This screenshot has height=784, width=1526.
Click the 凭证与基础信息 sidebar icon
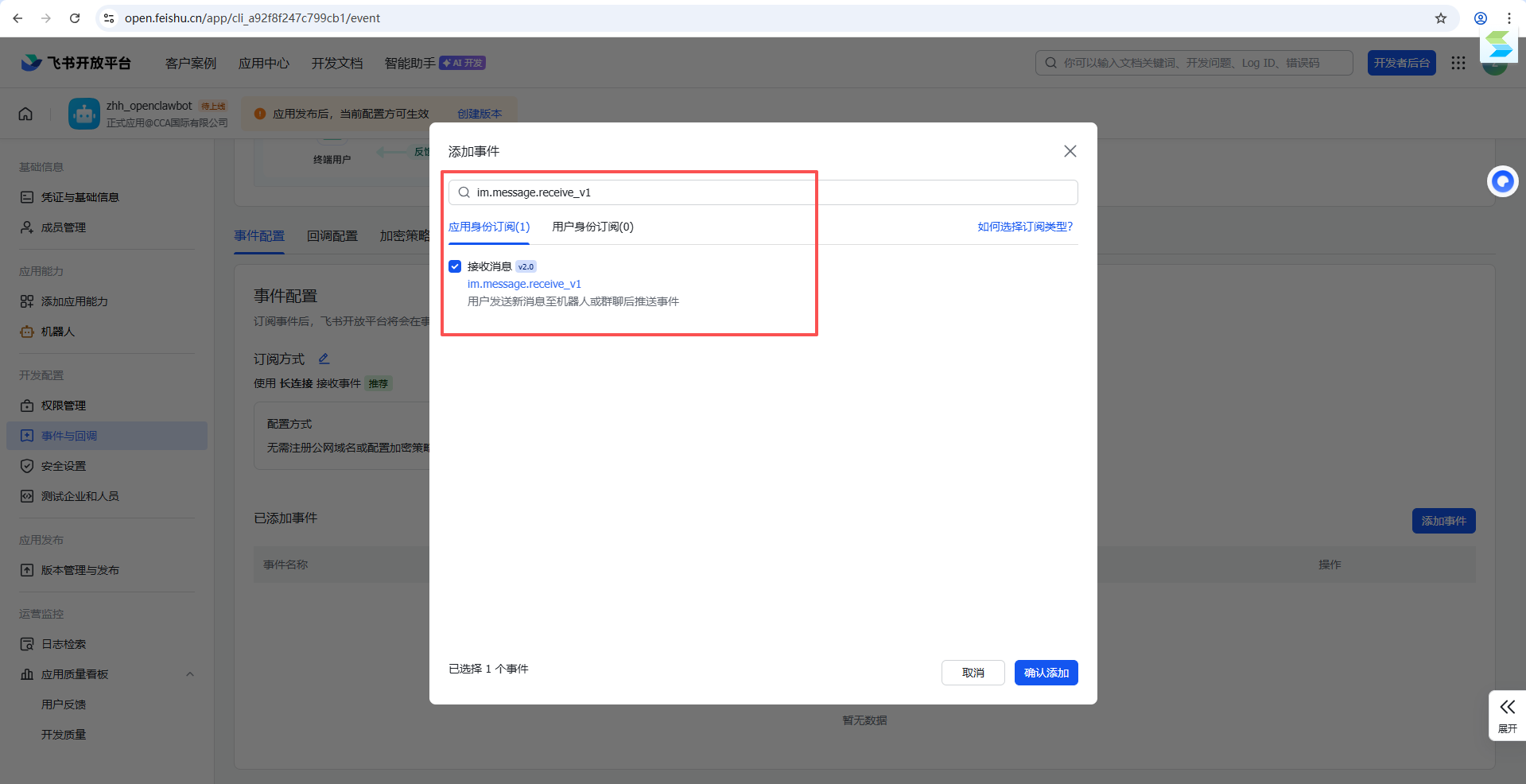pyautogui.click(x=27, y=197)
